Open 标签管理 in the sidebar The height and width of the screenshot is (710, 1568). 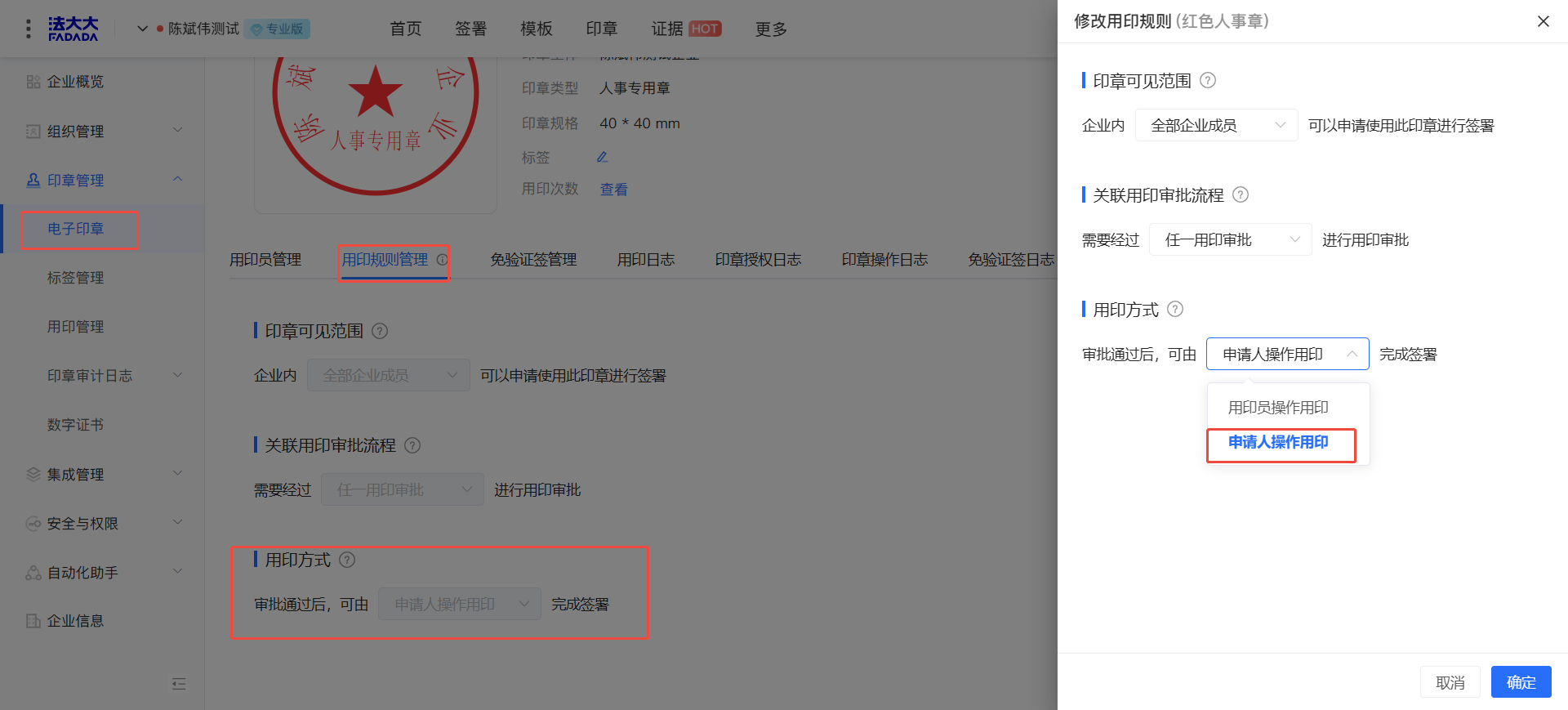pyautogui.click(x=75, y=278)
